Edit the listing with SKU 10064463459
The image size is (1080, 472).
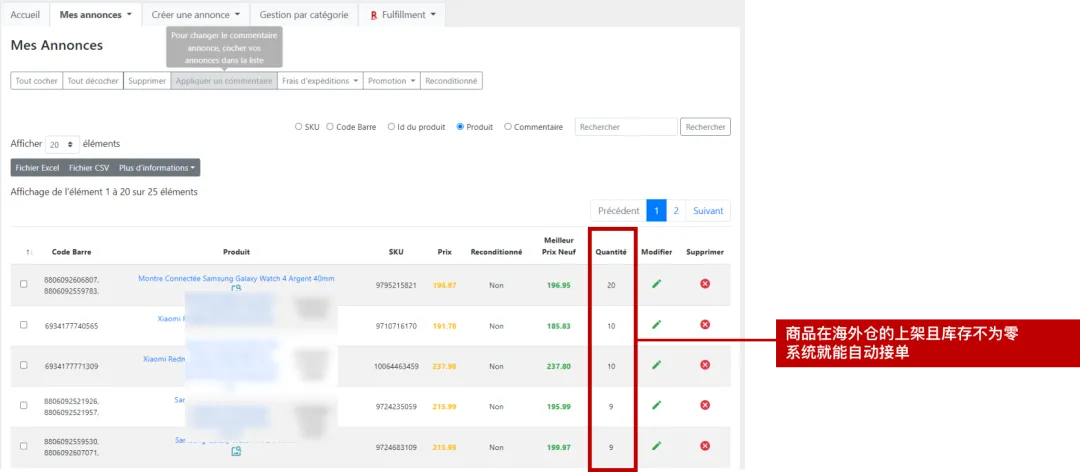coord(656,365)
